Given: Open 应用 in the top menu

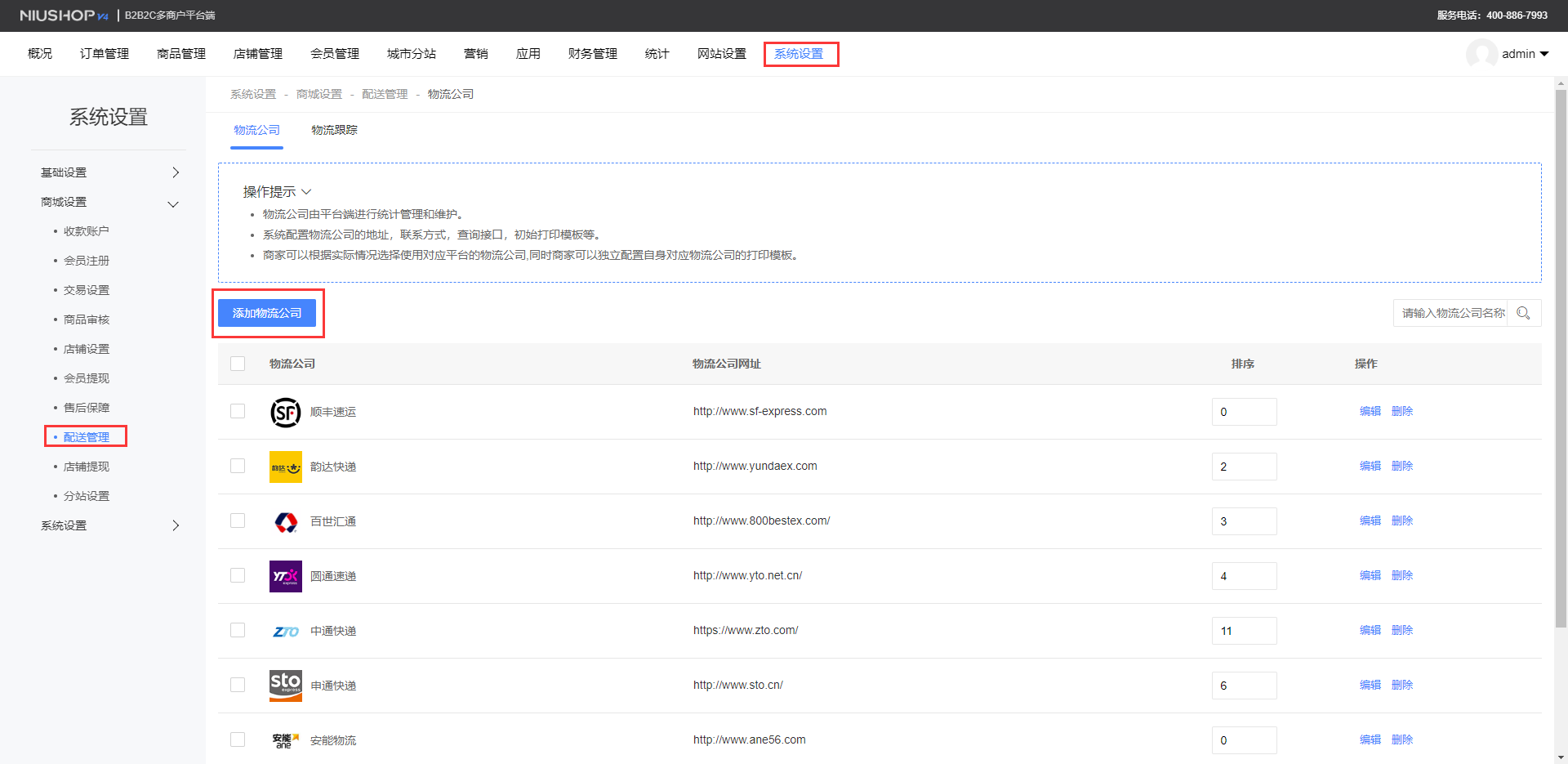Looking at the screenshot, I should (528, 54).
